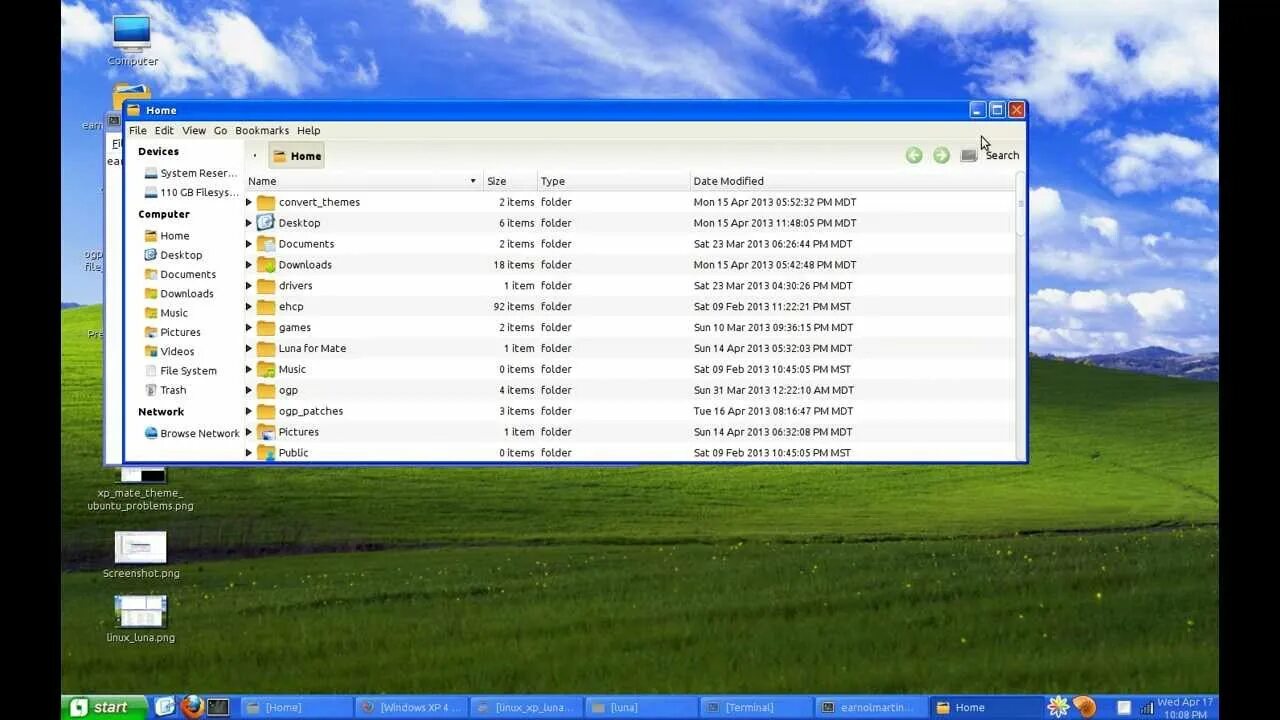The image size is (1280, 720).
Task: Open Downloads in the sidebar
Action: click(179, 294)
